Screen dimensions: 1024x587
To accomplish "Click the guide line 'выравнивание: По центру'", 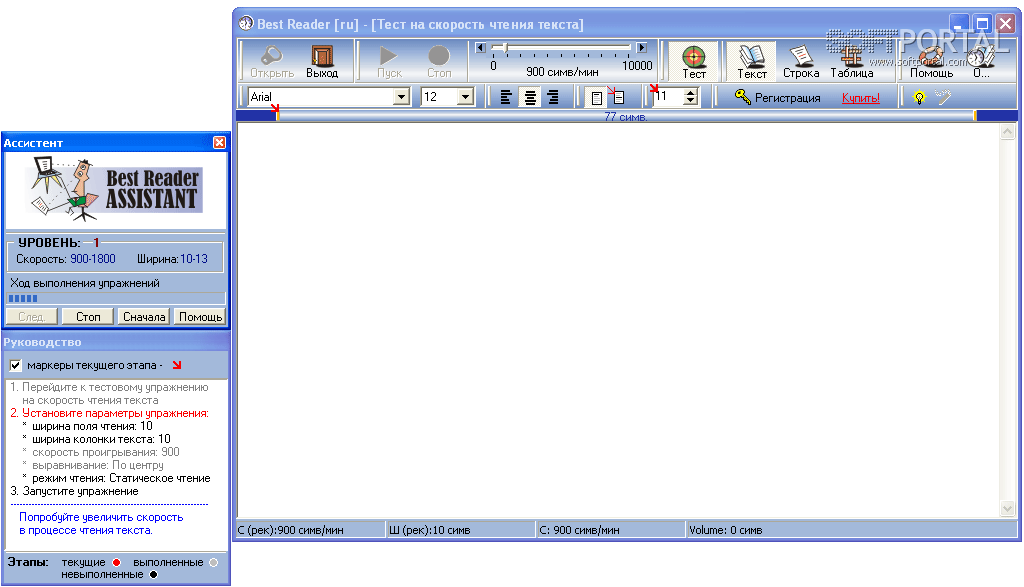I will [98, 466].
